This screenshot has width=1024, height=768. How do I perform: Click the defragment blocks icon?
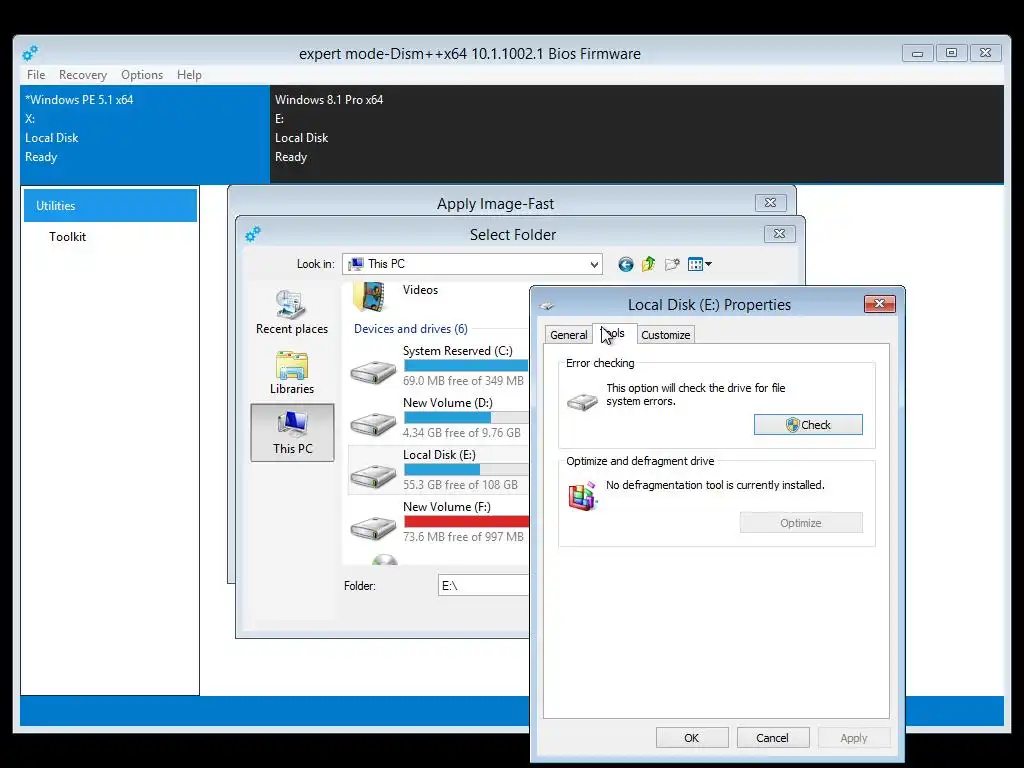pos(583,496)
